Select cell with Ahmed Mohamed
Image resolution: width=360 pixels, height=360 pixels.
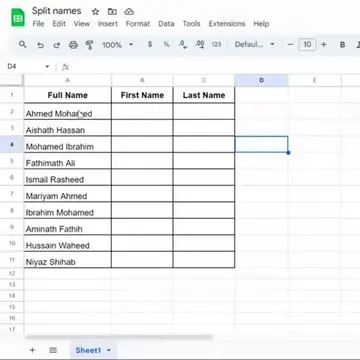(68, 111)
